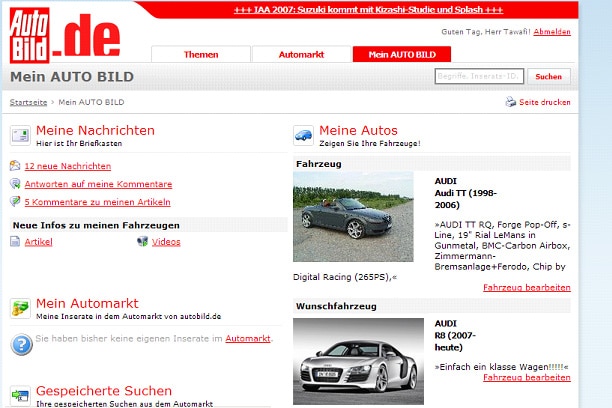Open 12 neue Nachrichten
The image size is (612, 408).
pos(68,166)
